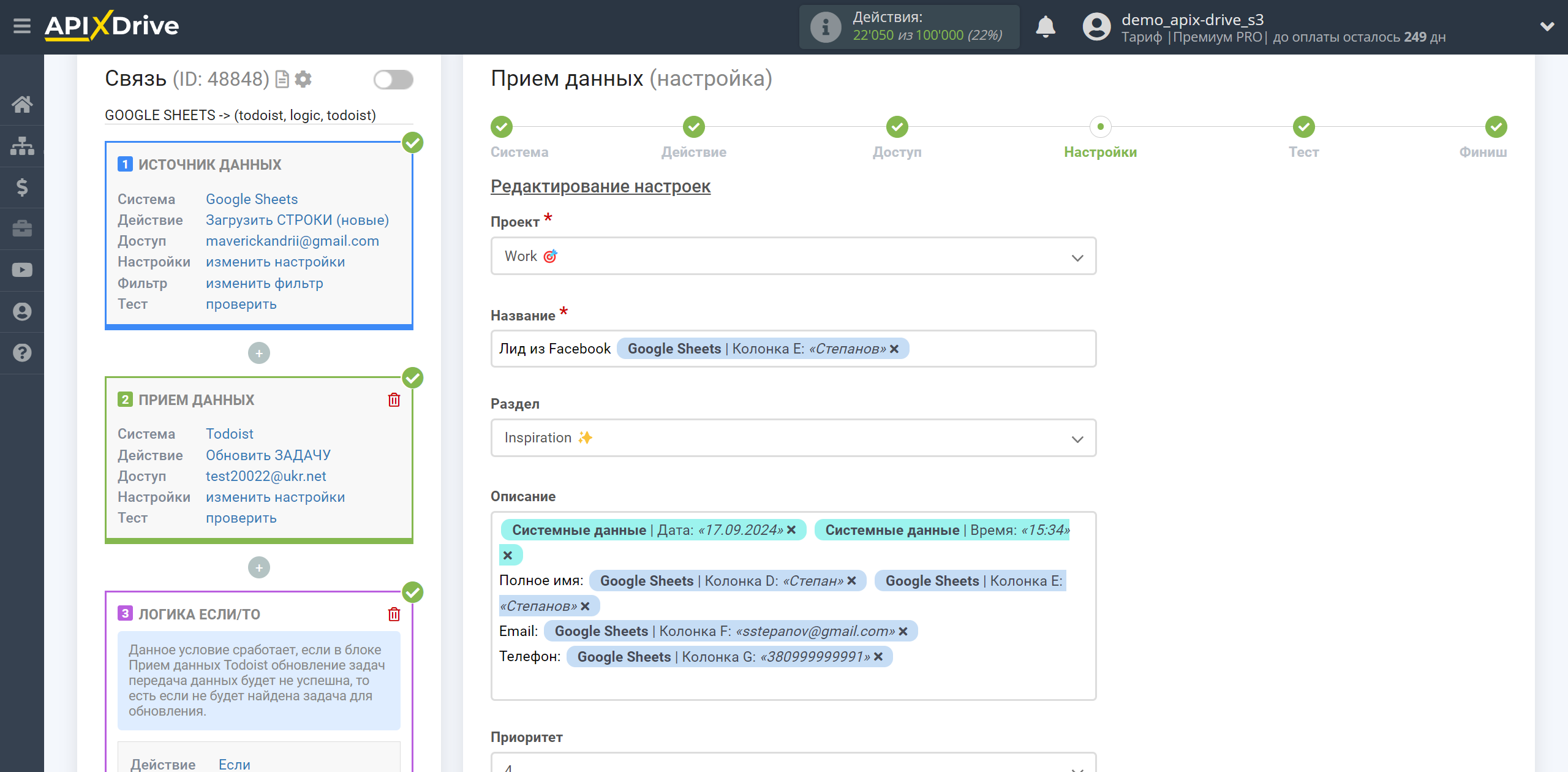Viewport: 1568px width, 772px height.
Task: Remove Колонка D Степан tag
Action: [851, 581]
